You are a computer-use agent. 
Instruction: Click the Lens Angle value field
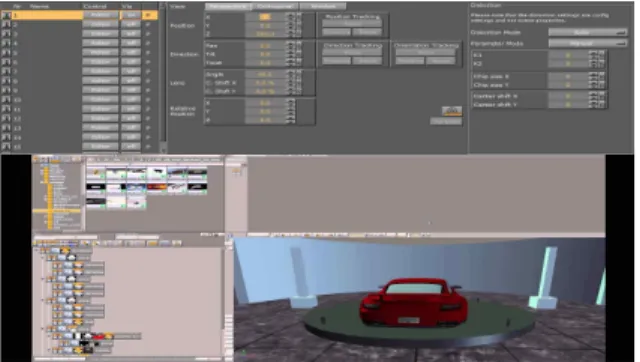point(265,75)
